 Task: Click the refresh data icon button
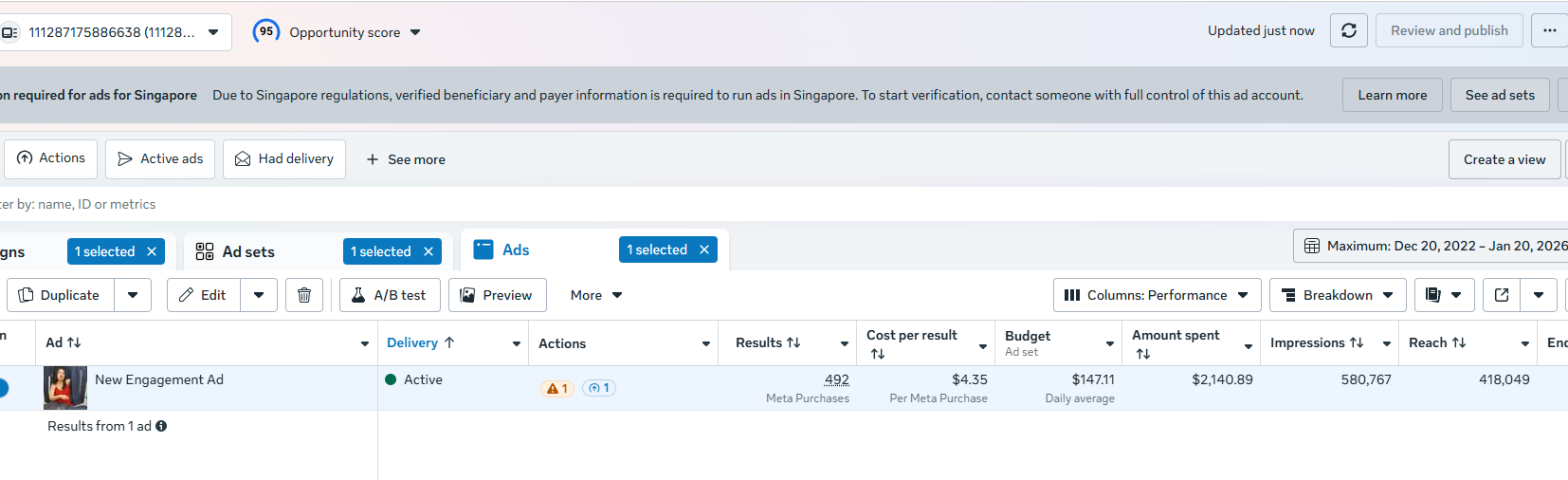[x=1349, y=30]
